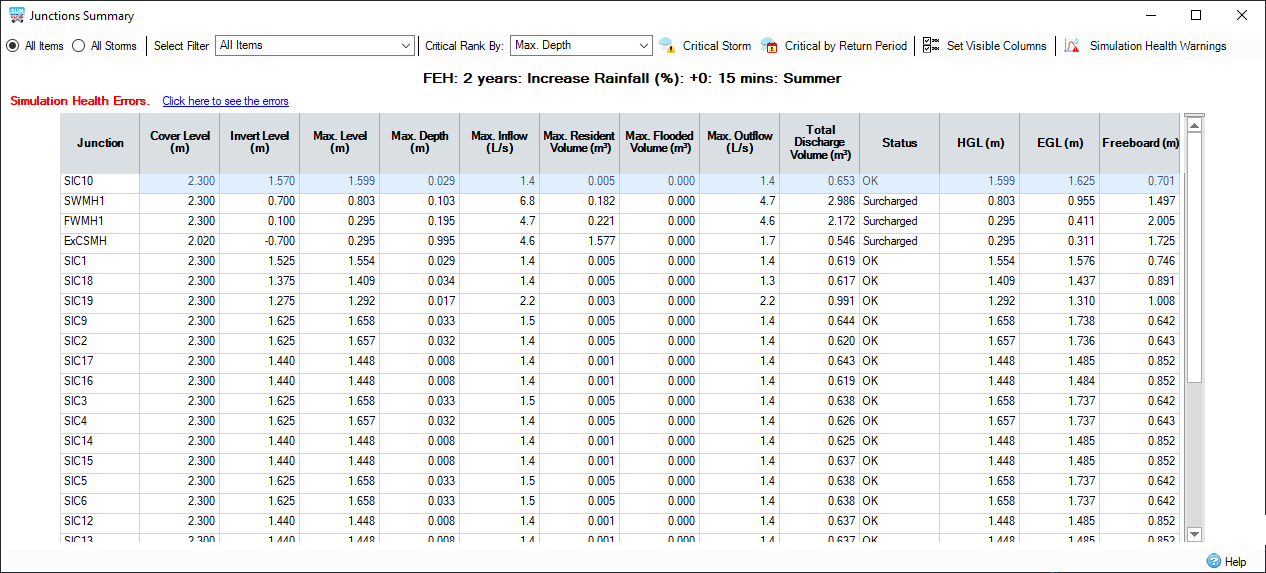The image size is (1266, 573).
Task: Sort by HGL (m) column header
Action: coord(980,143)
